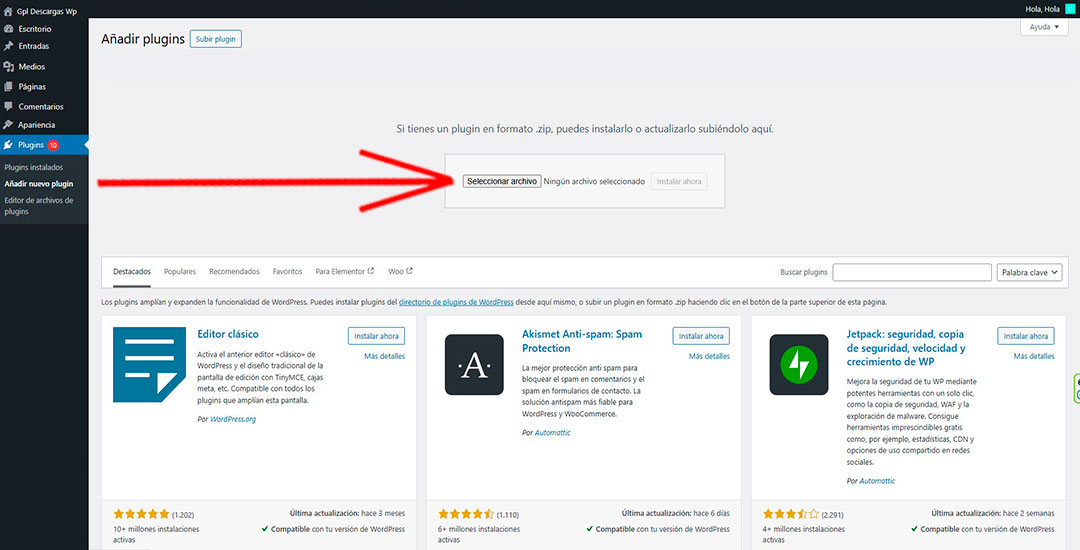Click the Gpl Descargas Wp site name
This screenshot has width=1080, height=550.
tap(47, 12)
